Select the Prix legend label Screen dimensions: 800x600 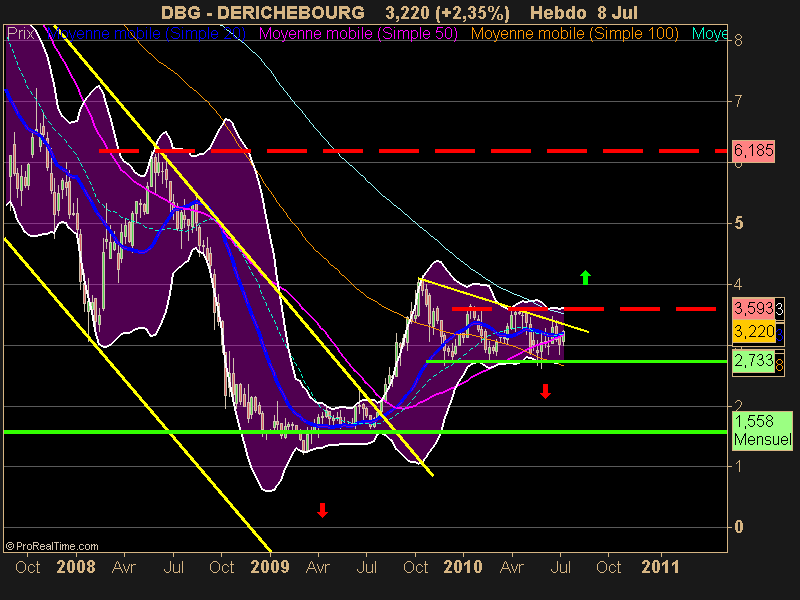click(x=21, y=34)
